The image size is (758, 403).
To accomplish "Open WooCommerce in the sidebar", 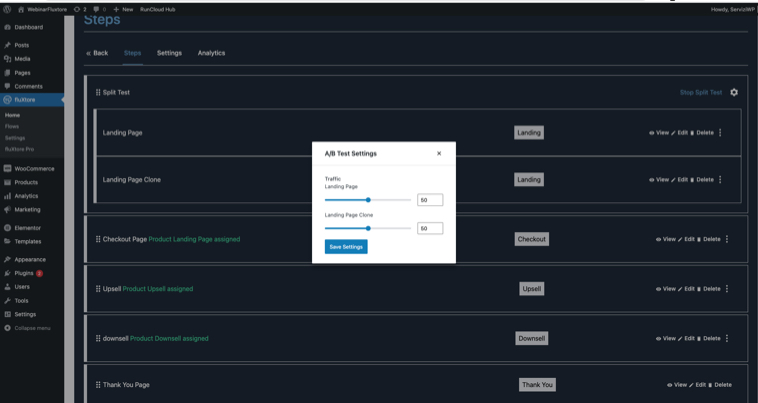I will pyautogui.click(x=33, y=168).
